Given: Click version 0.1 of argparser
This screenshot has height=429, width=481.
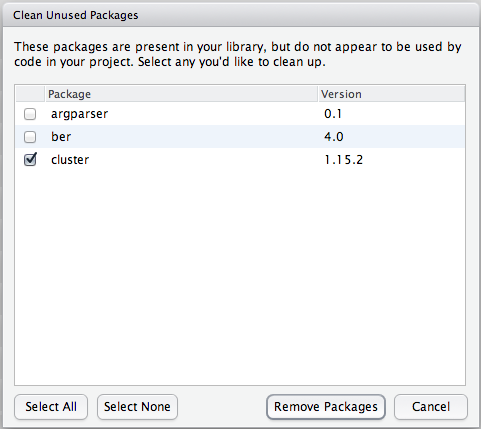Looking at the screenshot, I should click(333, 114).
